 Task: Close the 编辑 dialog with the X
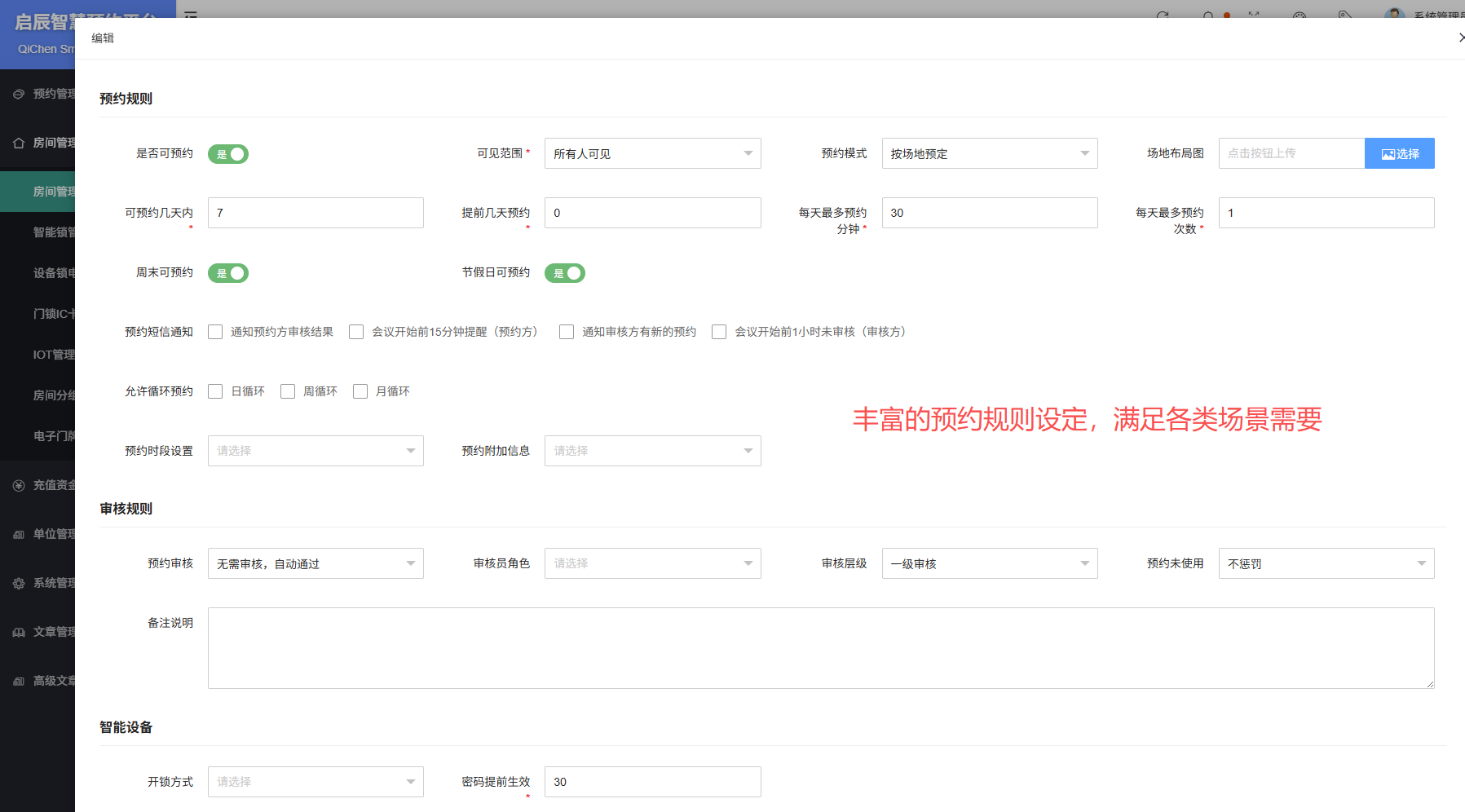(x=1460, y=38)
